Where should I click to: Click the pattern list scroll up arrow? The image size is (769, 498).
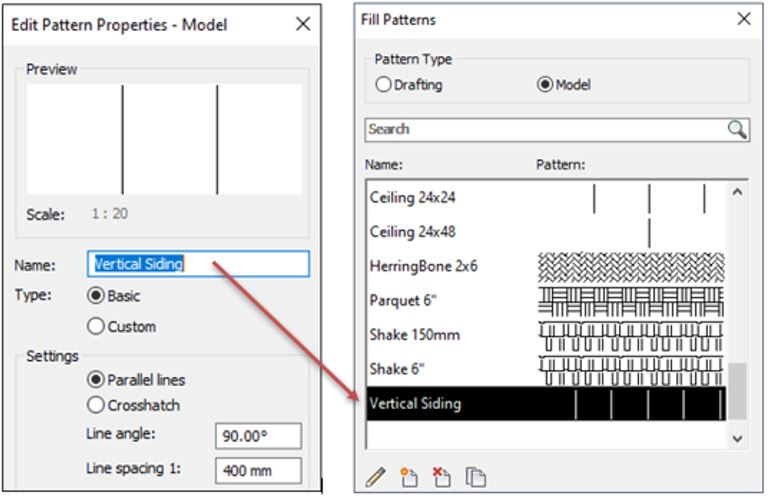pos(737,192)
